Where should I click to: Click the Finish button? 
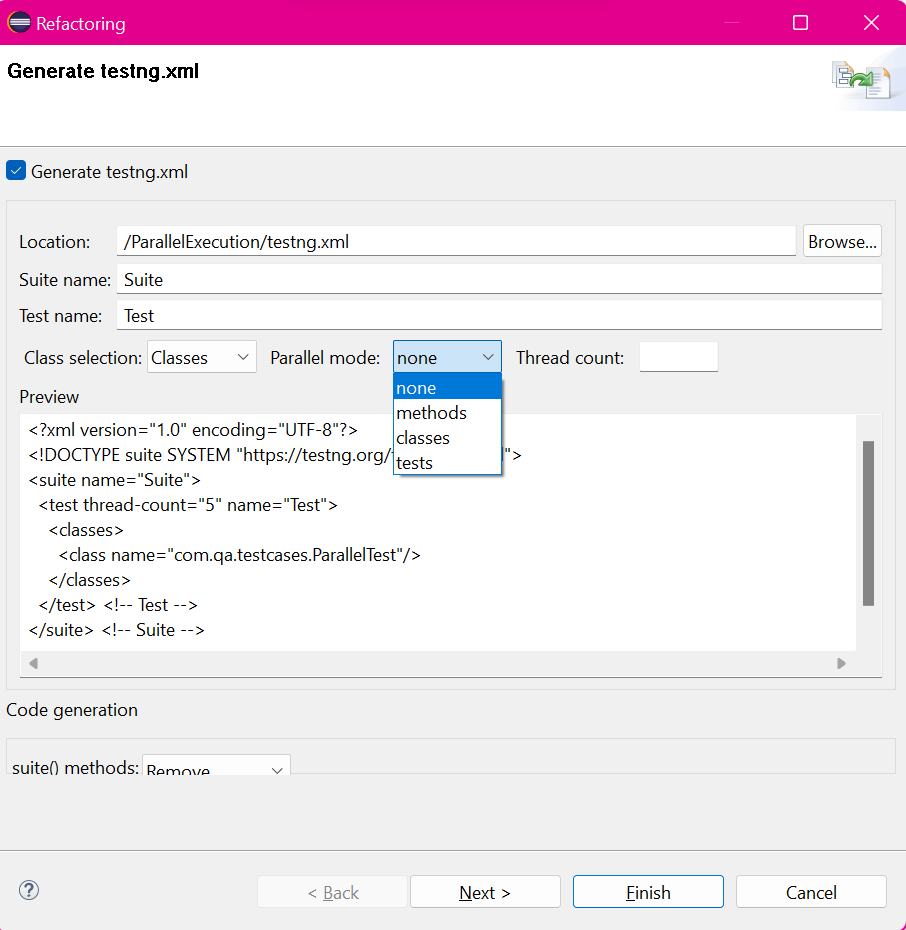pyautogui.click(x=648, y=891)
